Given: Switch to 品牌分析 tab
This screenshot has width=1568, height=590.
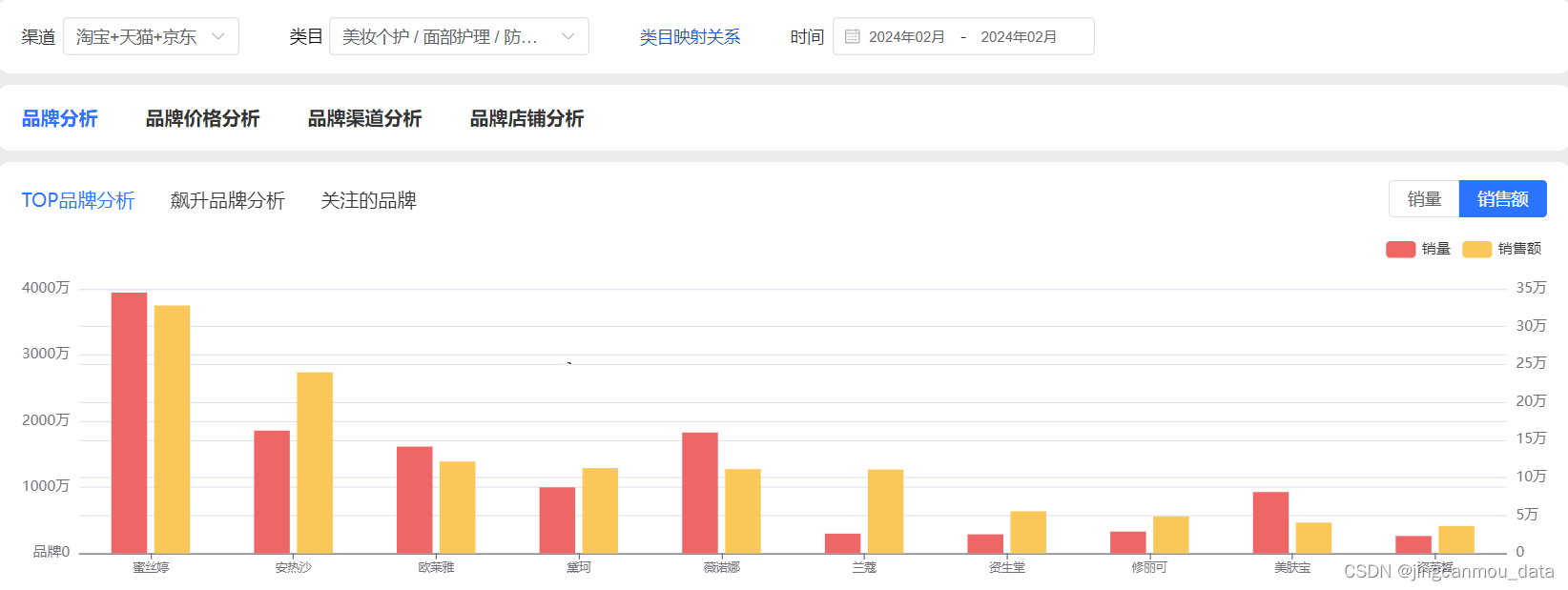Looking at the screenshot, I should (59, 118).
